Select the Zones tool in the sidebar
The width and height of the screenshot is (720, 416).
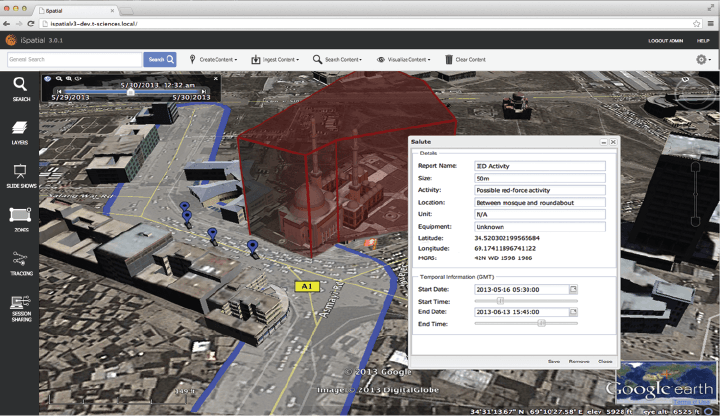(20, 217)
